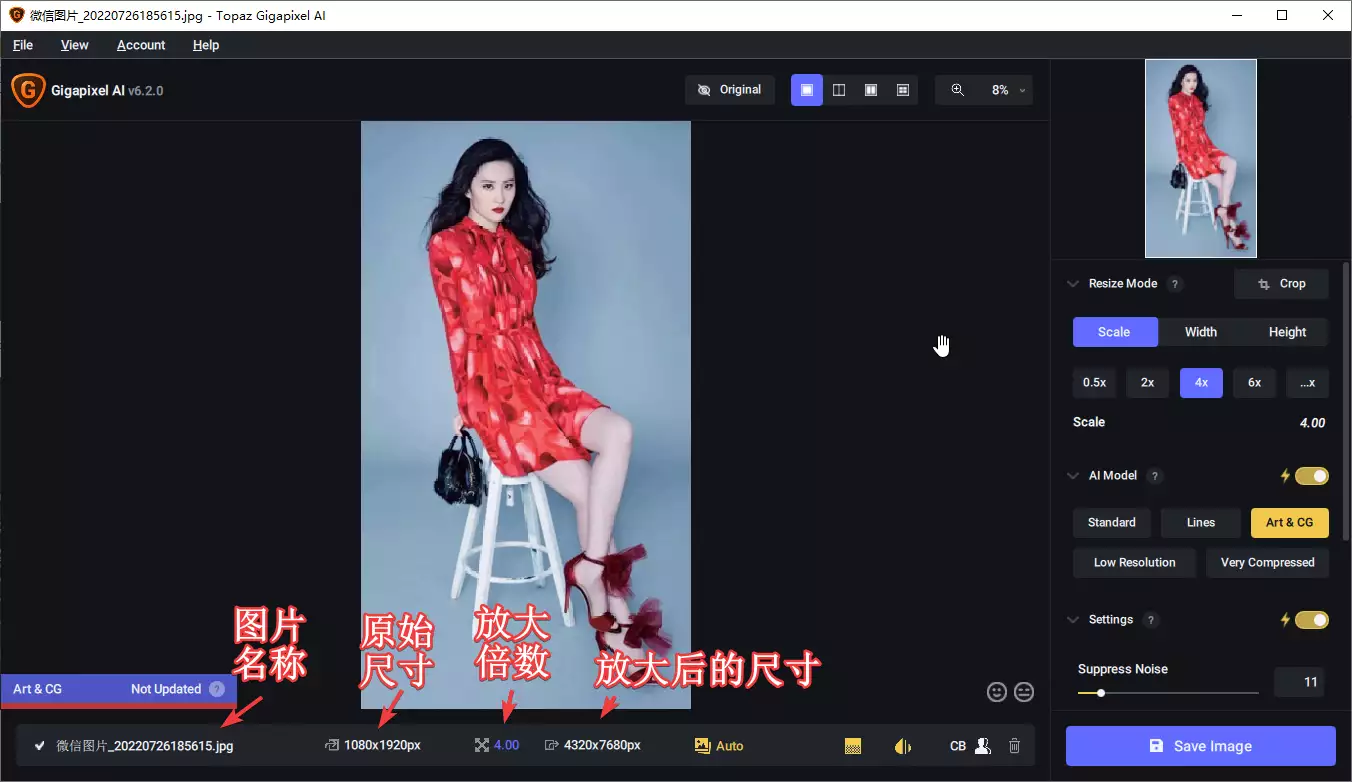Viewport: 1352px width, 782px height.
Task: Open the Help menu
Action: pyautogui.click(x=206, y=45)
